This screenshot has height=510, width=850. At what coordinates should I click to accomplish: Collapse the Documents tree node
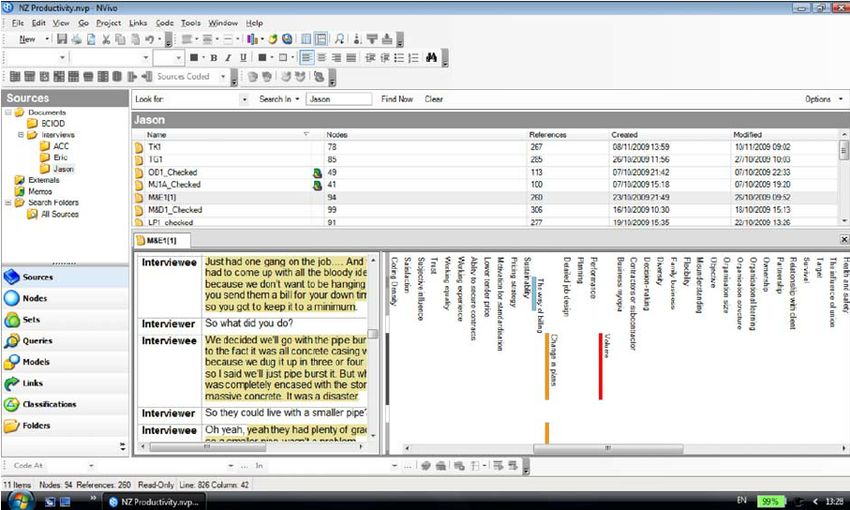[8, 112]
